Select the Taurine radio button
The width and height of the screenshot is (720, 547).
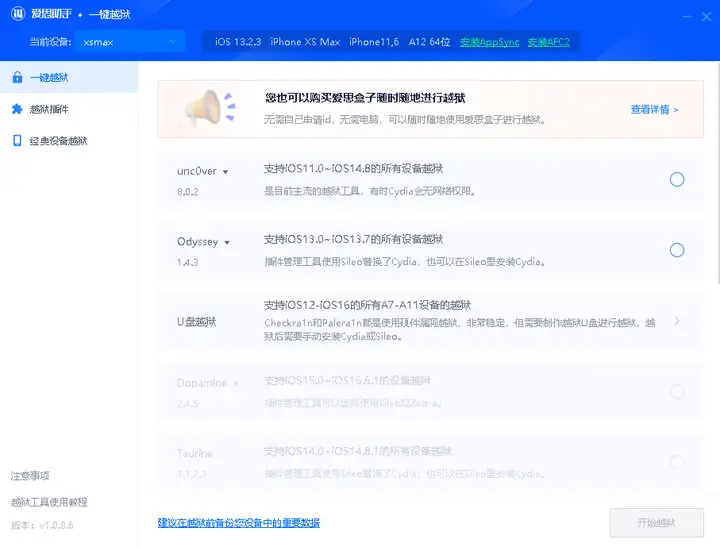[677, 462]
